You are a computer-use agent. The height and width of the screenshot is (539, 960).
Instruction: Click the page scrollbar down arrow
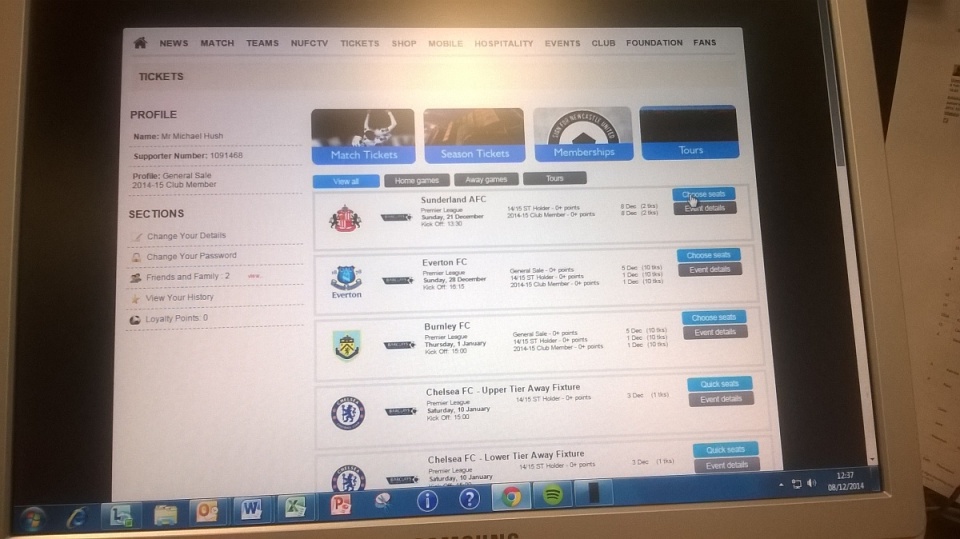[872, 459]
